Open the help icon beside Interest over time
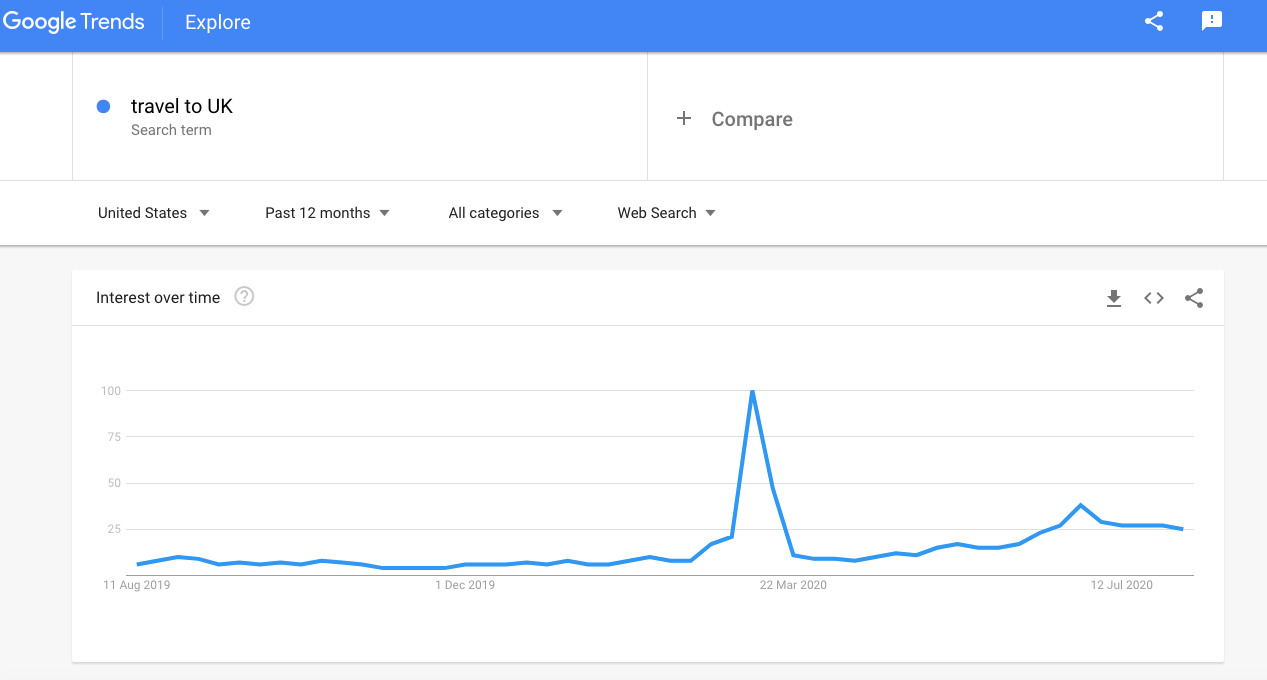Viewport: 1267px width, 680px height. tap(244, 297)
